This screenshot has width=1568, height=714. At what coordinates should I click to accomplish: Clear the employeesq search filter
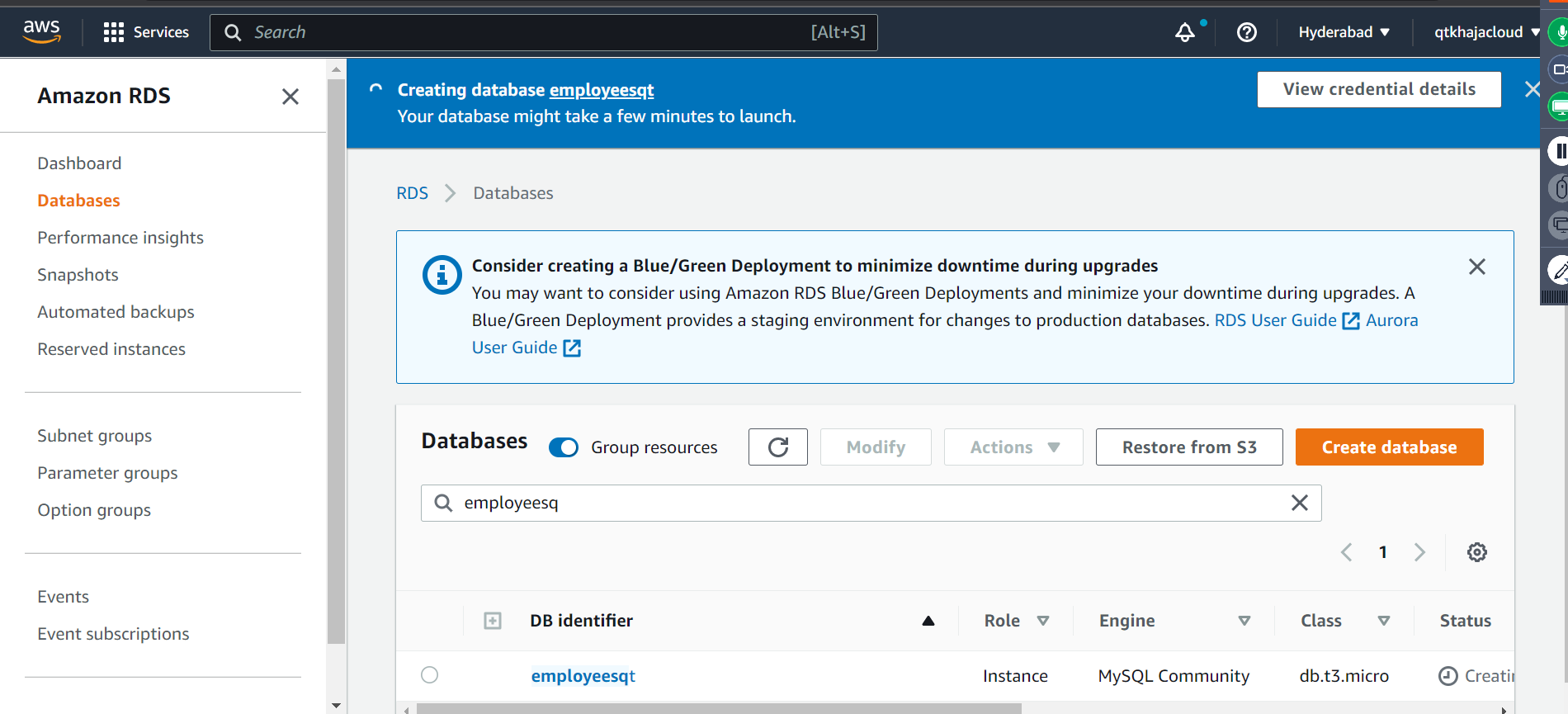[x=1300, y=503]
